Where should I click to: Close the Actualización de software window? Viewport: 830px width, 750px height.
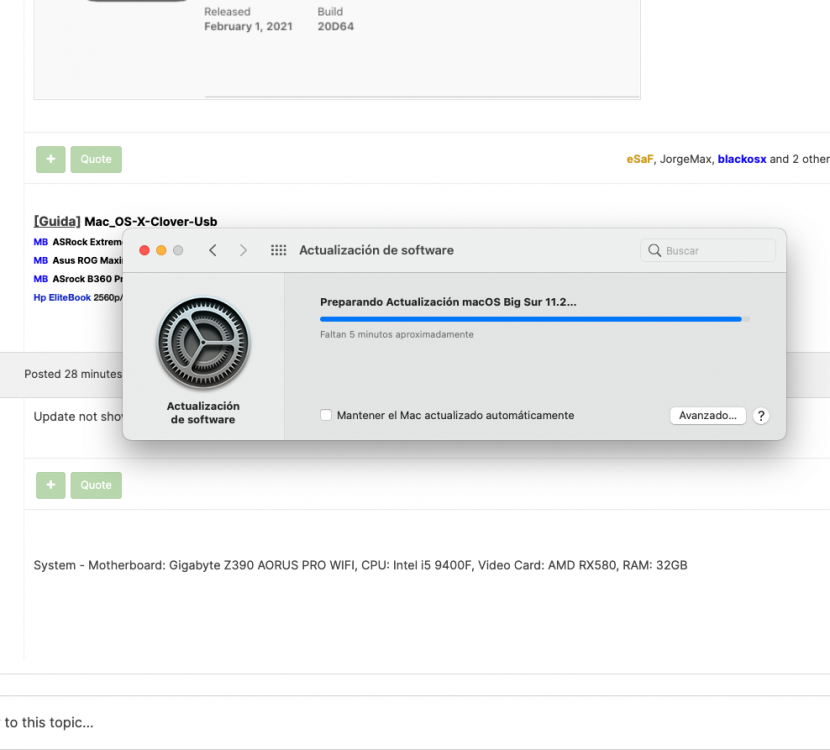(x=144, y=250)
